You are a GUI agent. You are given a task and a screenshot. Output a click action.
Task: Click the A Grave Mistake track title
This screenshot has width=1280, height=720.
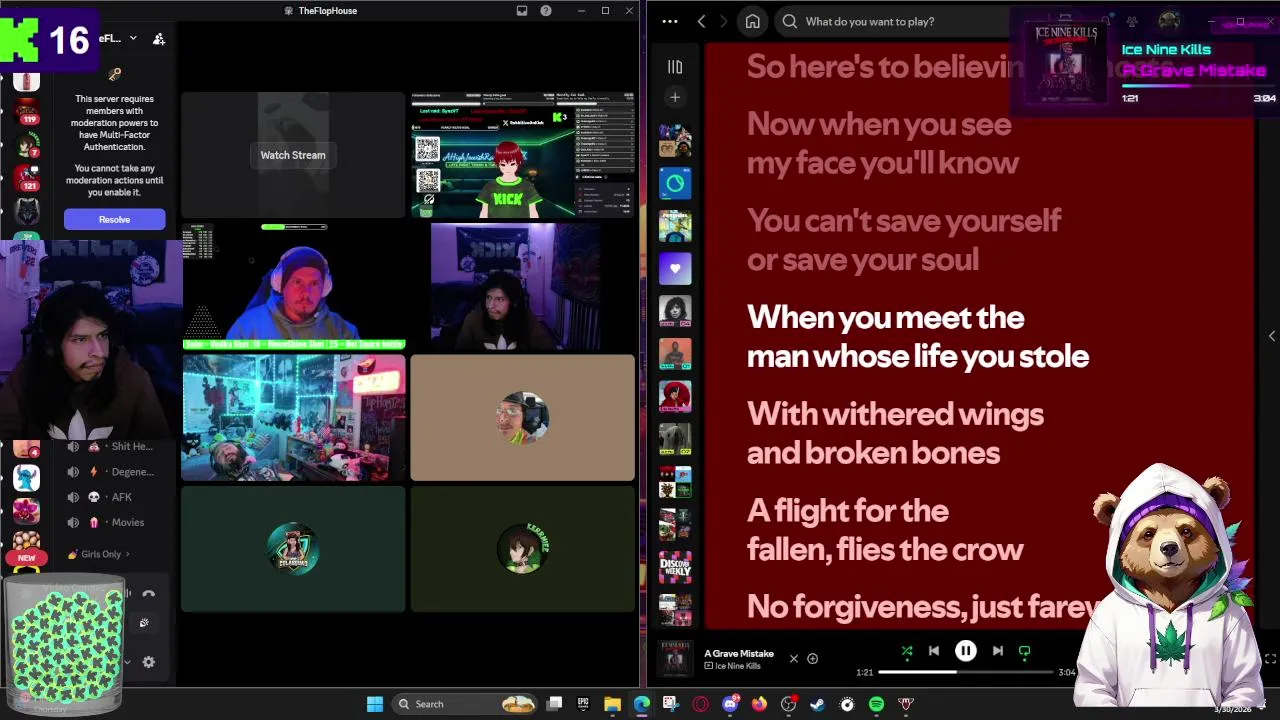pos(739,653)
